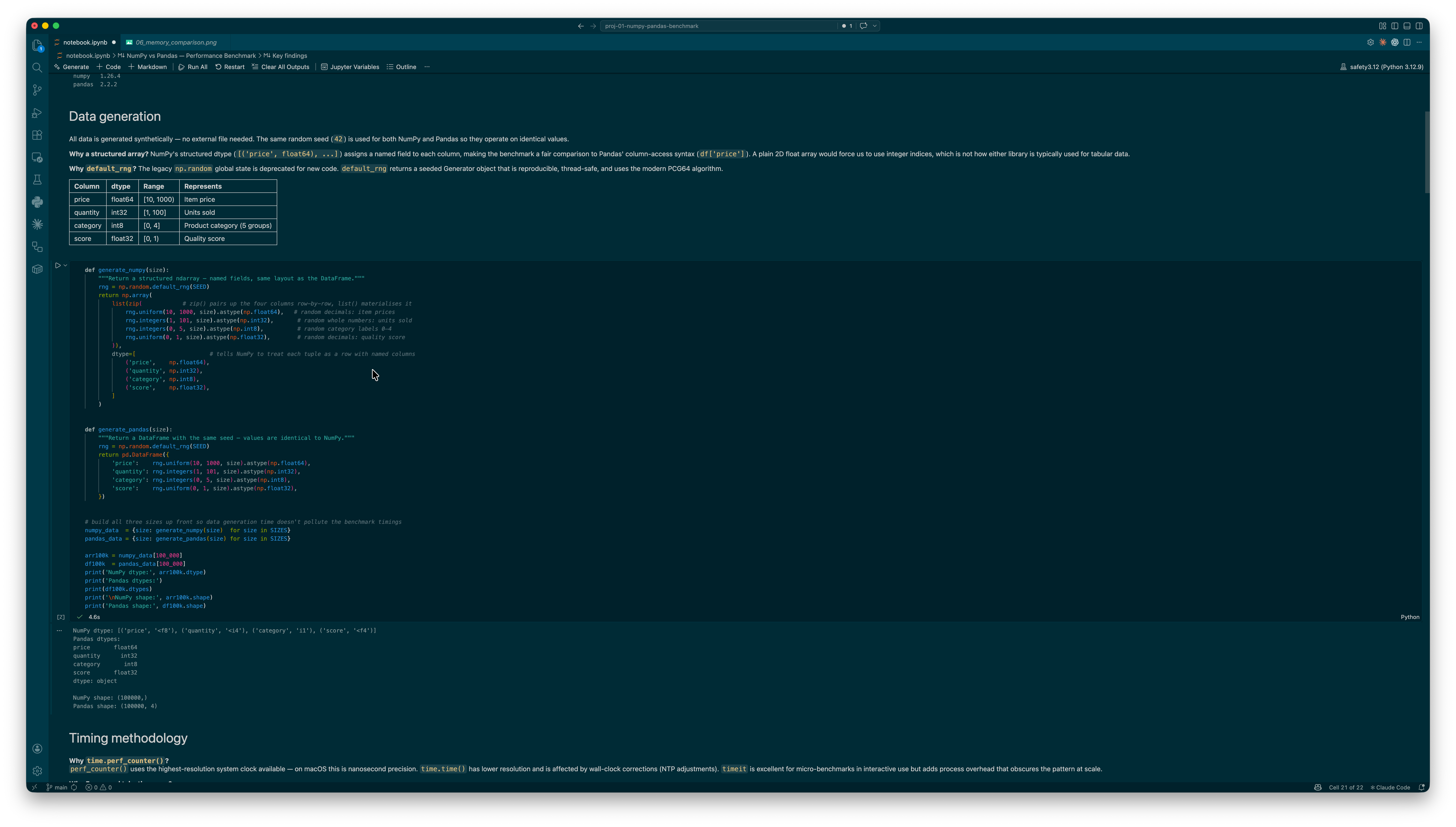Expand the run cell options chevron
This screenshot has width=1456, height=827.
click(x=65, y=265)
